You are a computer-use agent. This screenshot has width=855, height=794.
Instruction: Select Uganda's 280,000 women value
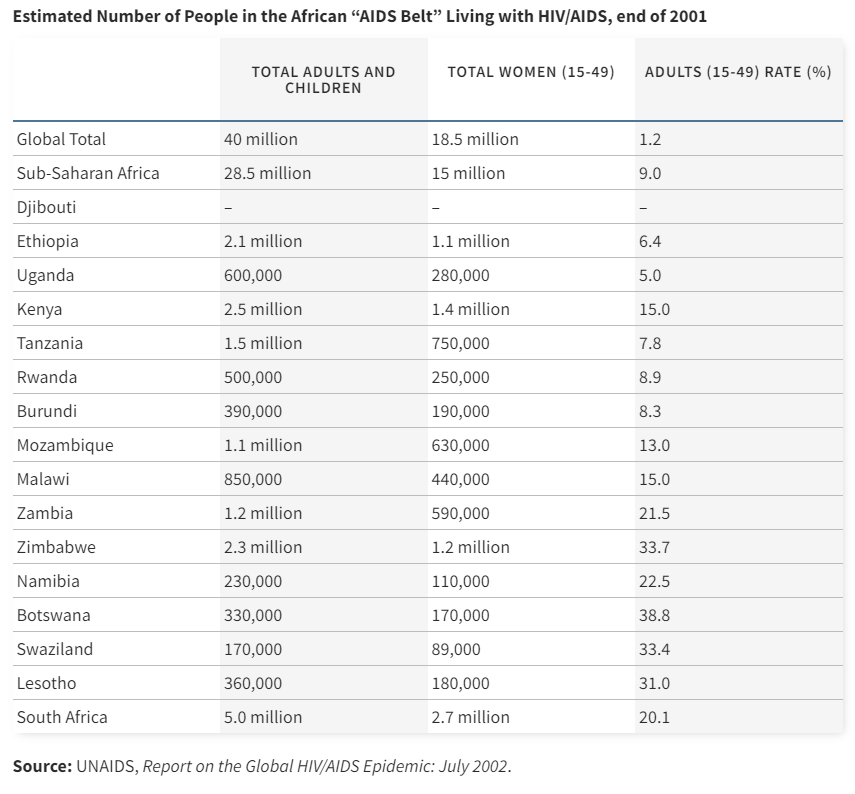point(460,275)
